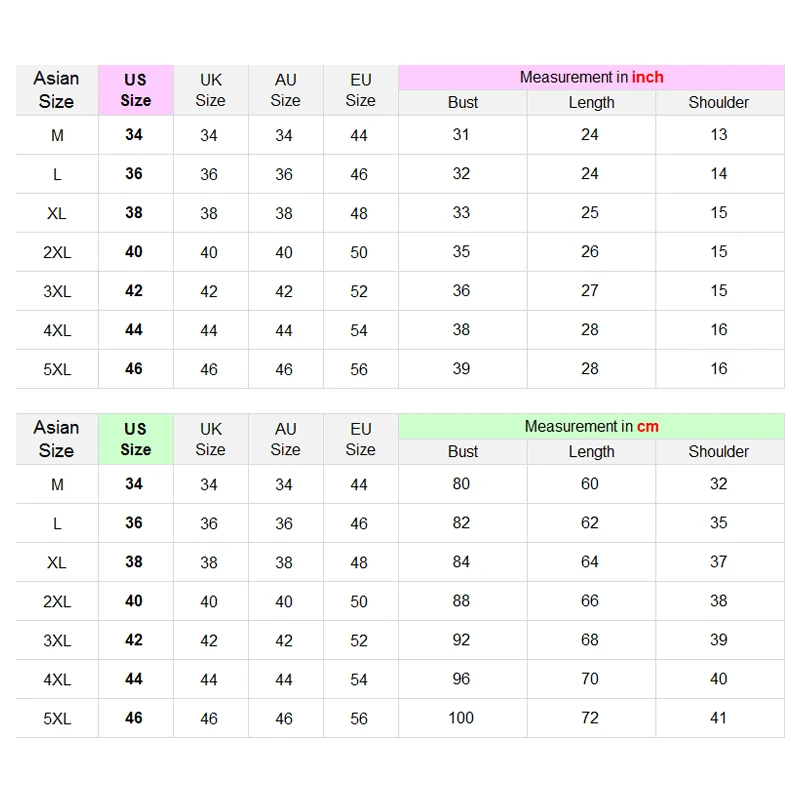Click "Length" column header in inch table
The width and height of the screenshot is (800, 800).
(591, 103)
